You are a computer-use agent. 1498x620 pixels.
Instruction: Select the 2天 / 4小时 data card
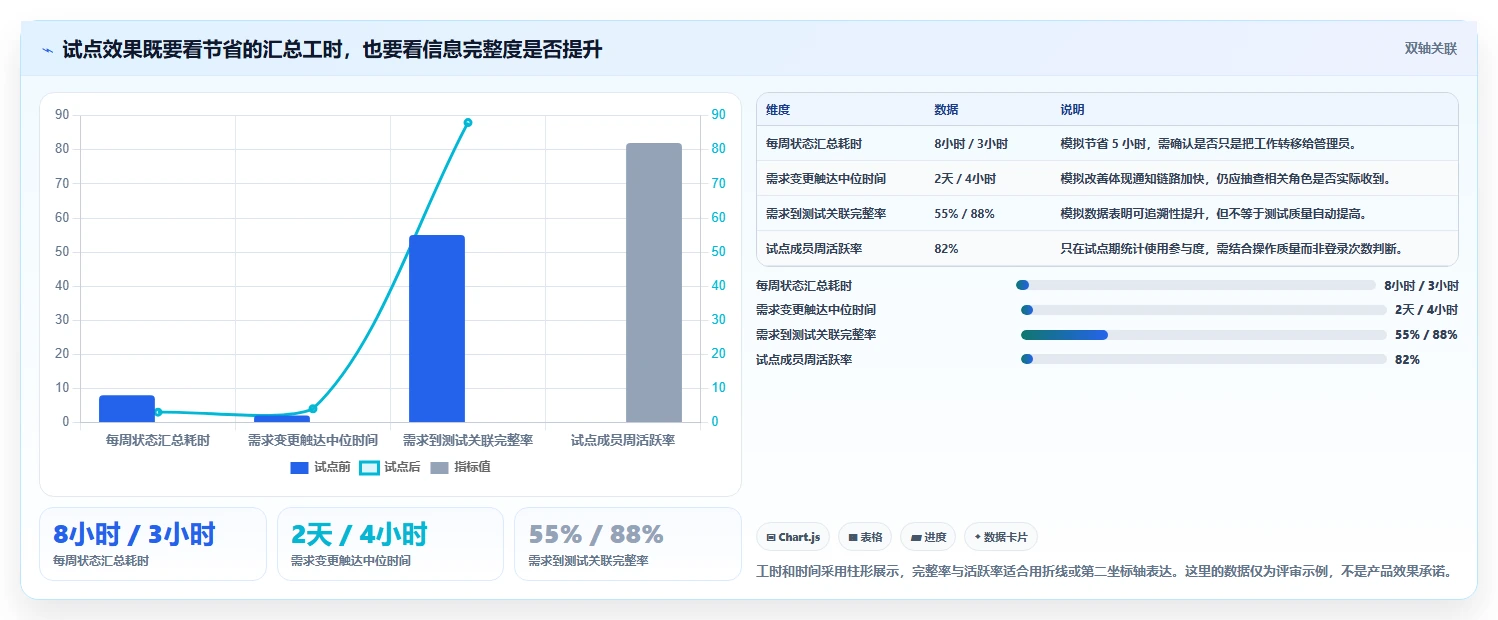click(390, 544)
